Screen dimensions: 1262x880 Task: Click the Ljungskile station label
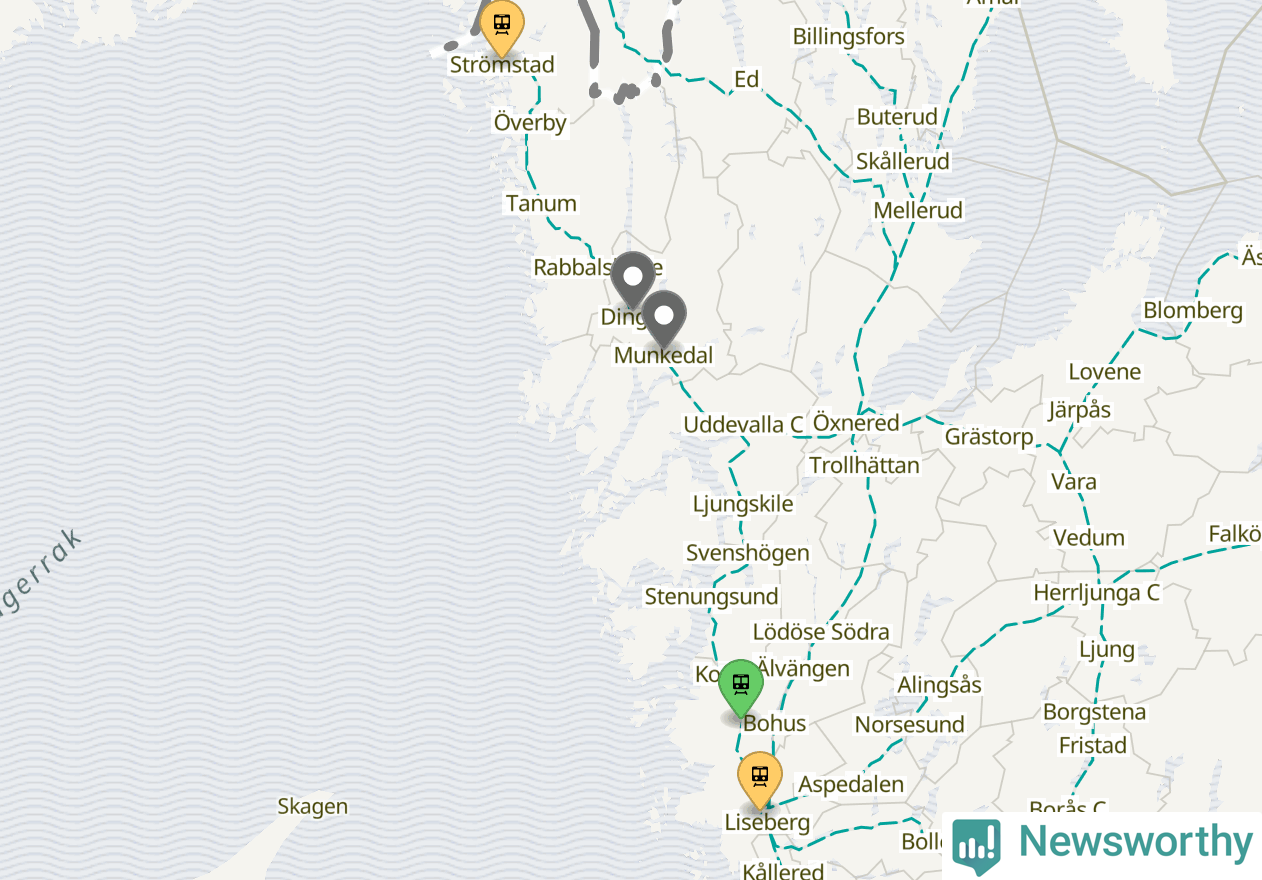click(743, 504)
